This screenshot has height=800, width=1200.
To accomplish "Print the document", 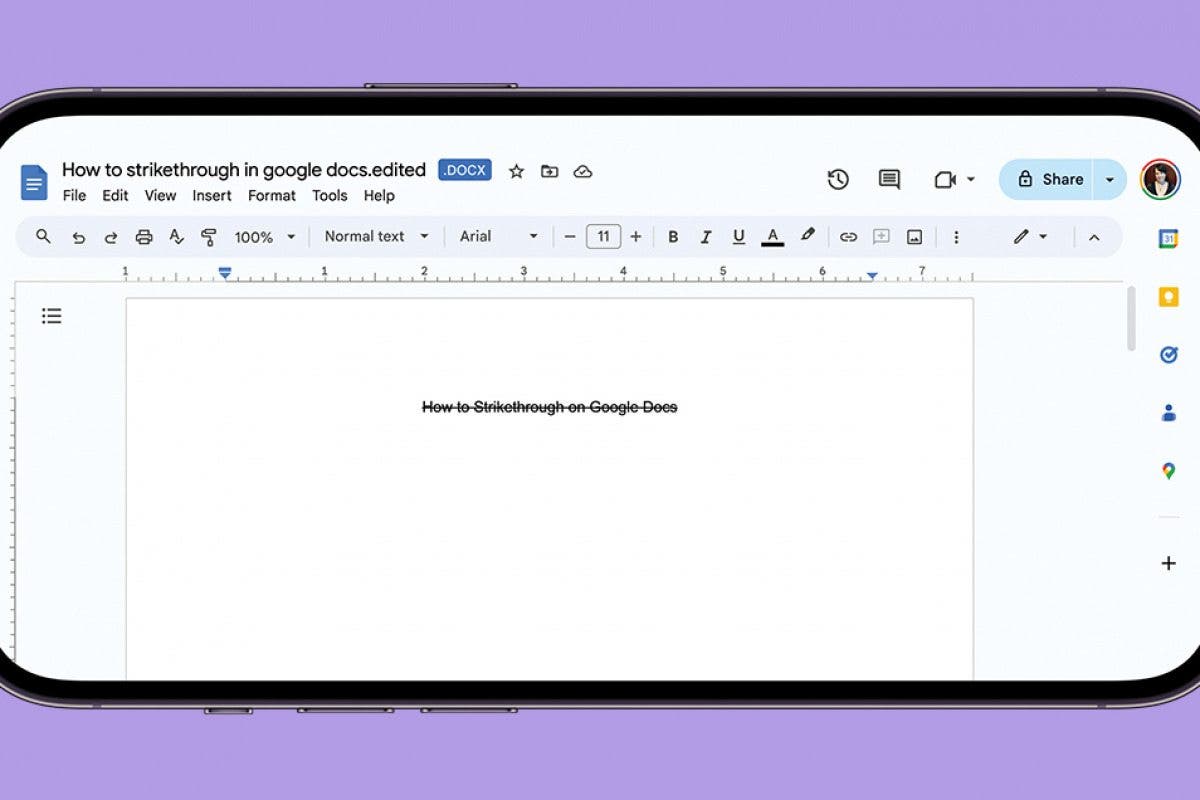I will (144, 237).
